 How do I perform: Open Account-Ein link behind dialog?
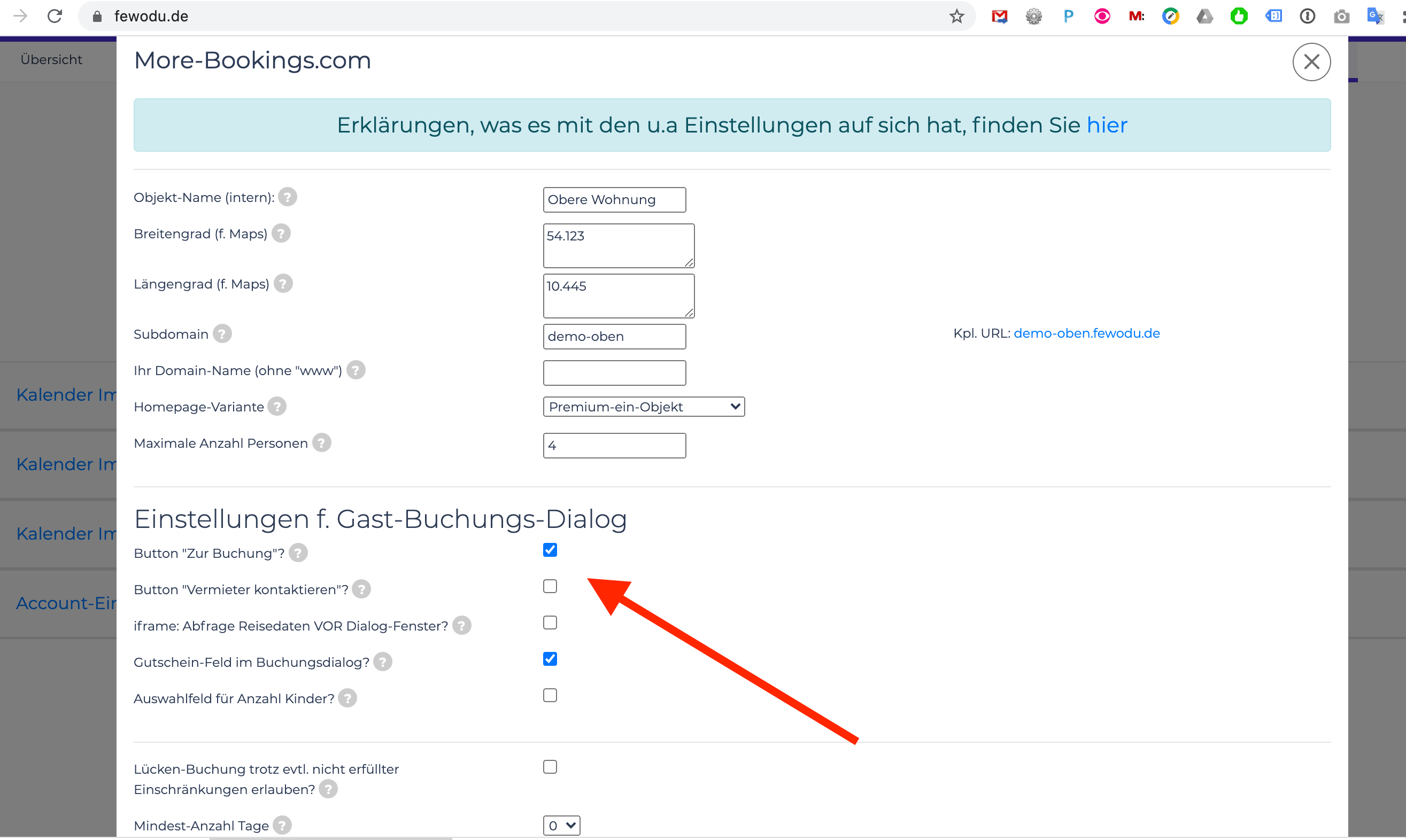[x=66, y=603]
